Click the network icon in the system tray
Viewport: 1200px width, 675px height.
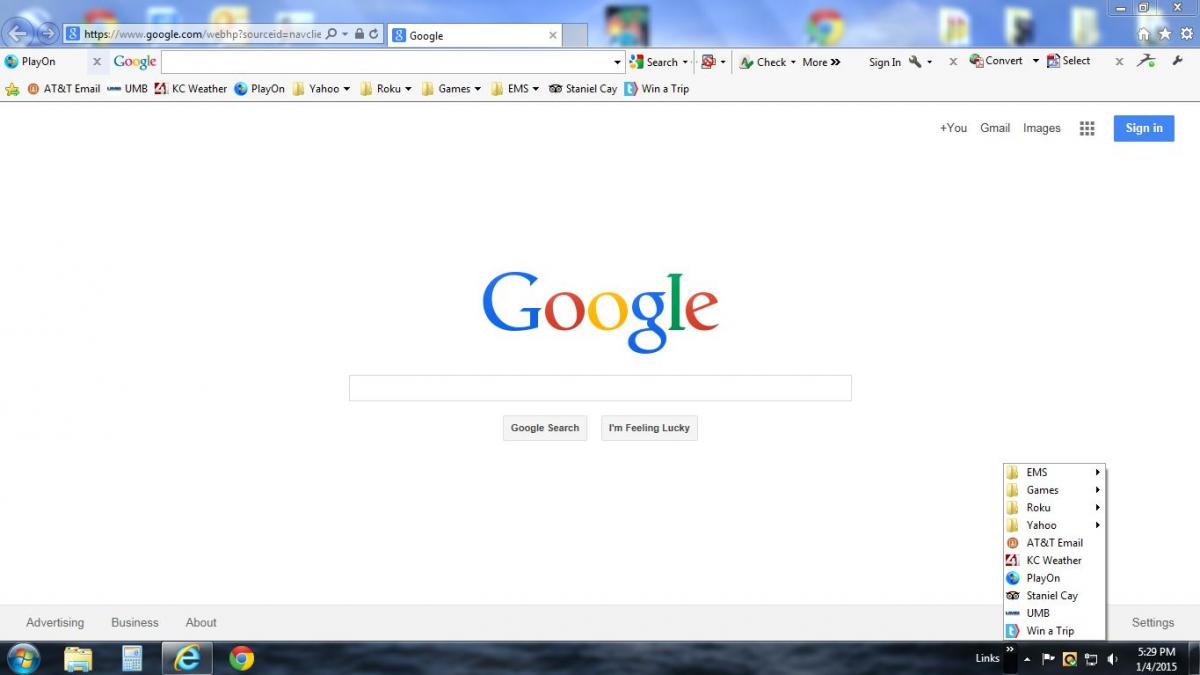tap(1091, 659)
